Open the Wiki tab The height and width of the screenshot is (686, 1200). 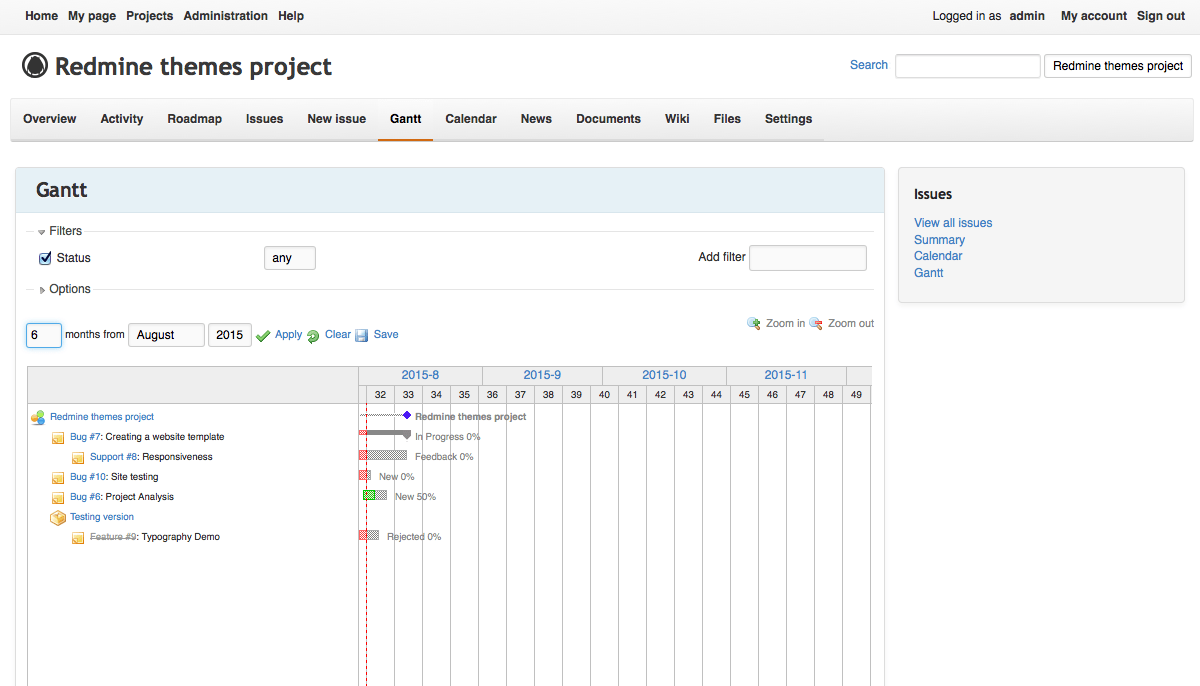click(677, 119)
